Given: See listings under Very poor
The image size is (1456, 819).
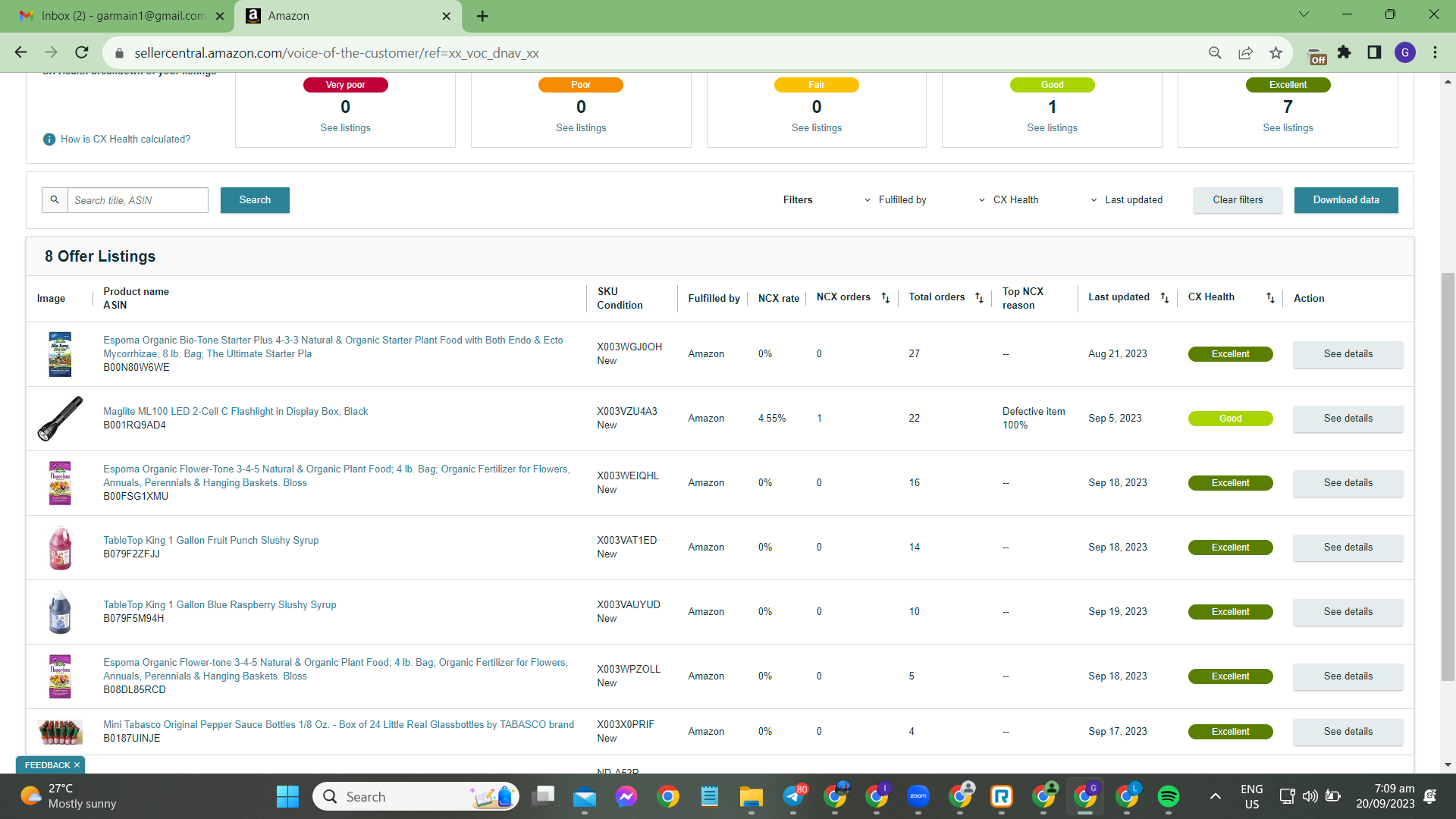Looking at the screenshot, I should tap(345, 128).
